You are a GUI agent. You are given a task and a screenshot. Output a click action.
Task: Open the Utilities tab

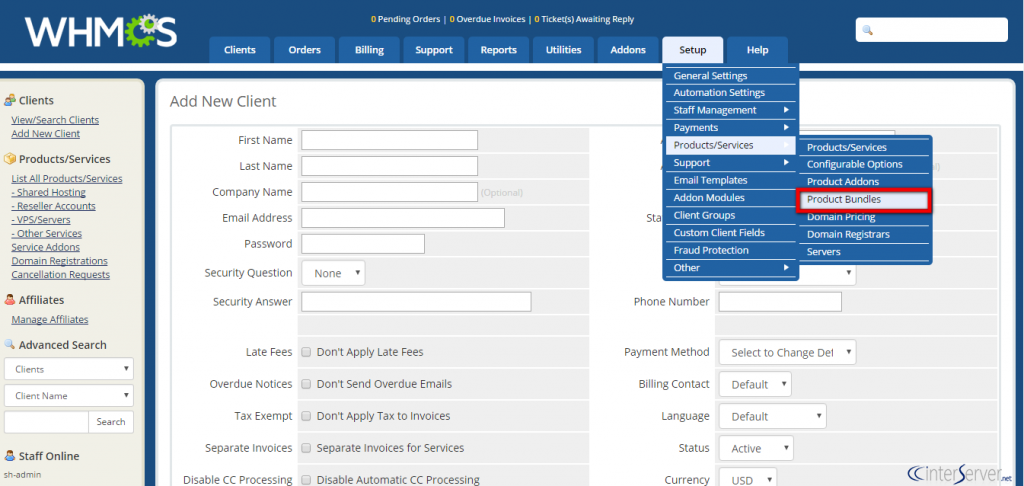point(563,50)
